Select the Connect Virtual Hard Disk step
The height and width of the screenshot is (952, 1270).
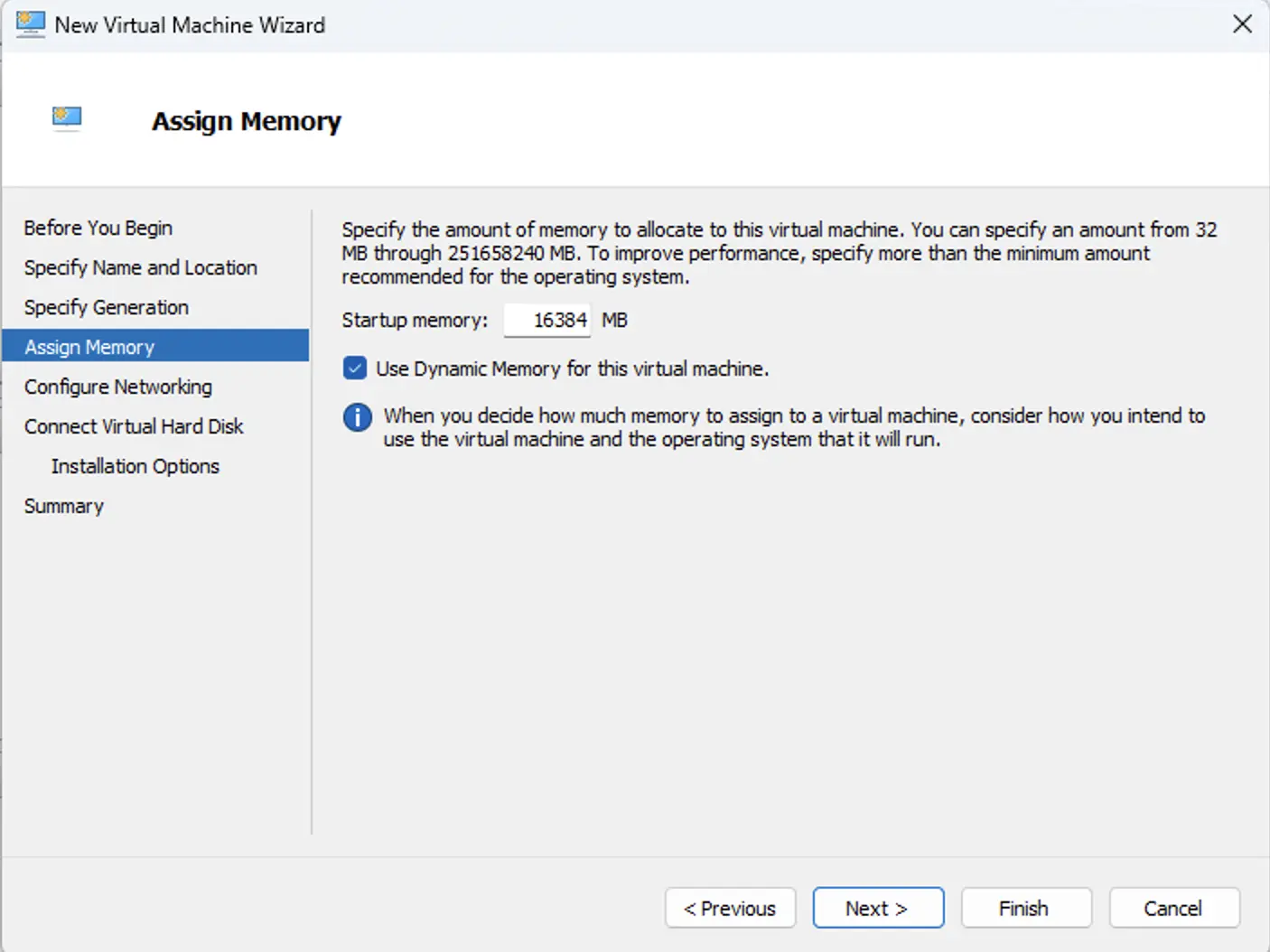[x=134, y=425]
